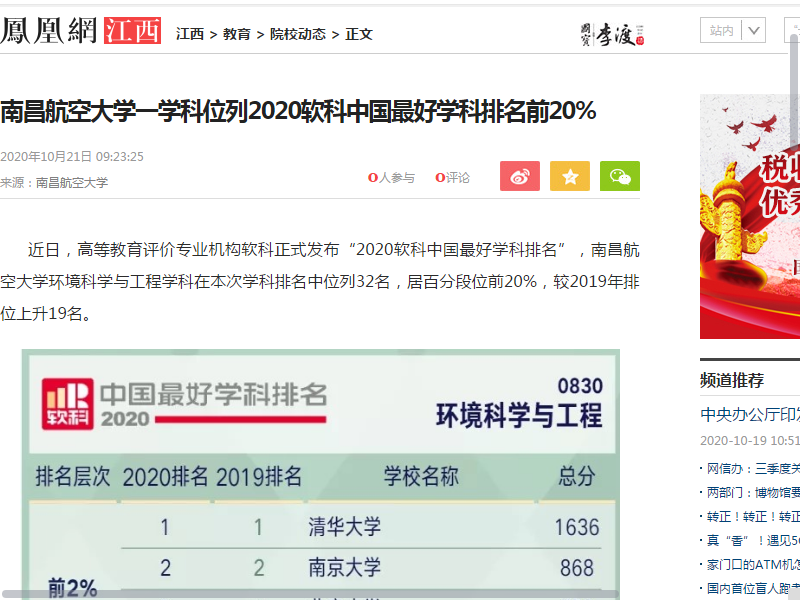Open 教育 breadcrumb section
Viewport: 800px width, 600px height.
[237, 34]
